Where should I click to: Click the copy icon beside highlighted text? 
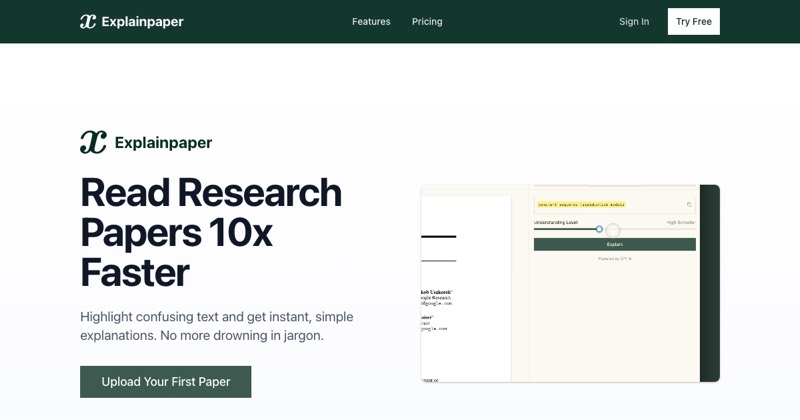[689, 204]
